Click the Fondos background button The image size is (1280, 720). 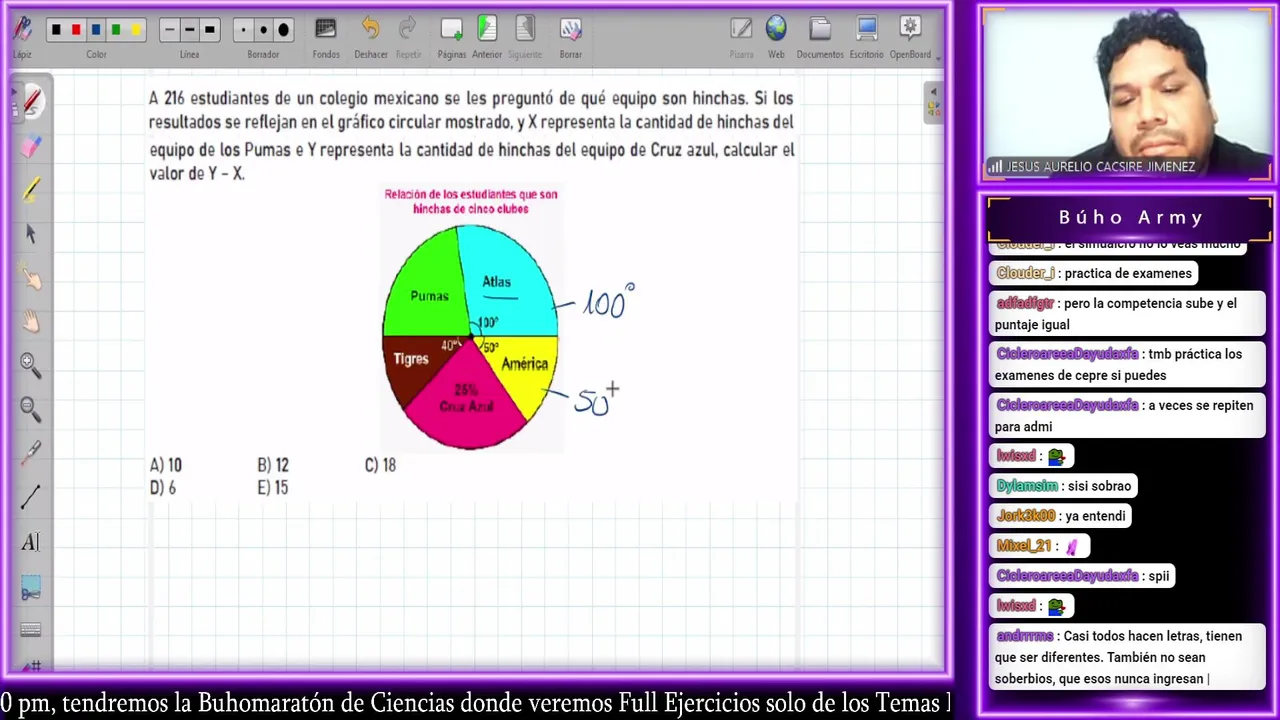coord(326,38)
